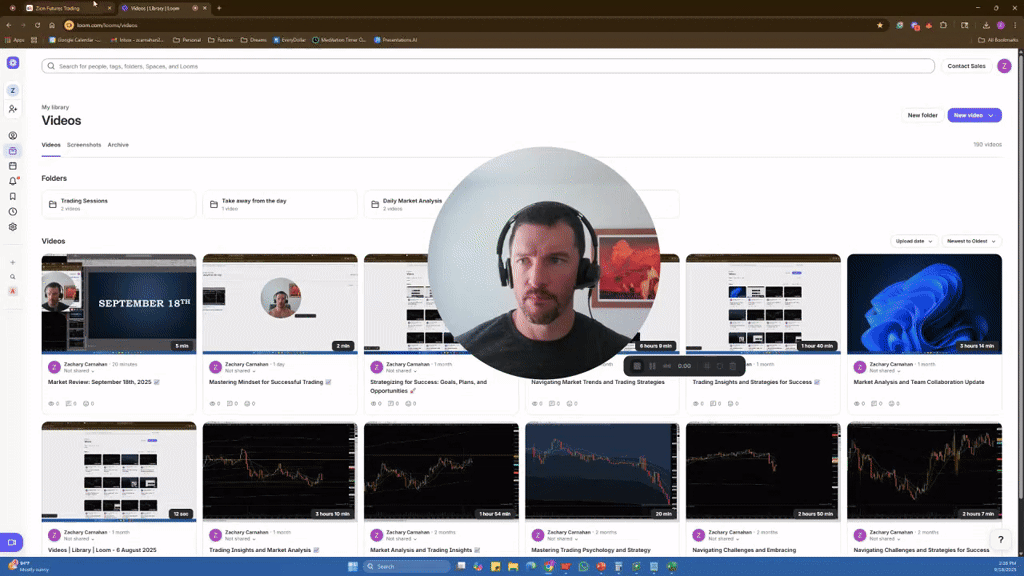Image resolution: width=1024 pixels, height=576 pixels.
Task: Pause the recording from the control bar
Action: click(x=652, y=366)
